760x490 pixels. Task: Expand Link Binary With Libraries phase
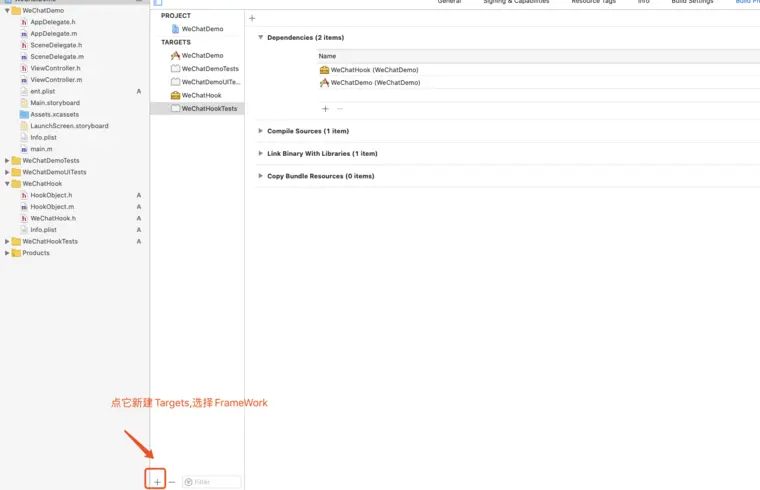pyautogui.click(x=260, y=153)
